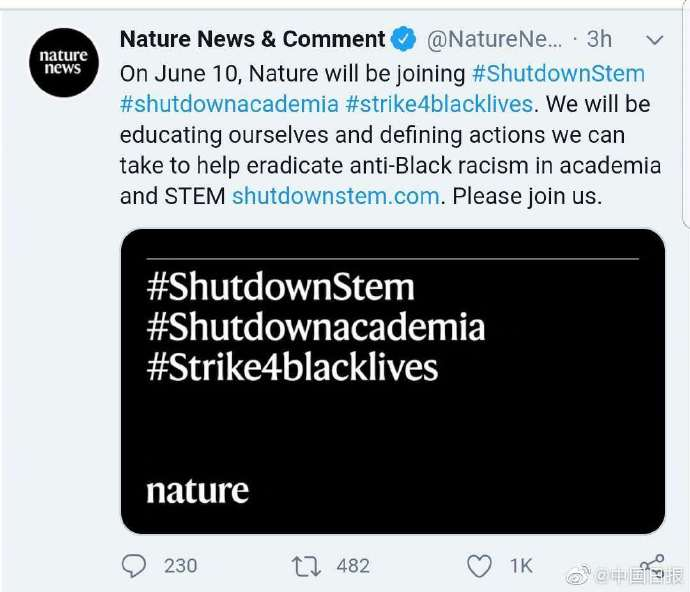Viewport: 690px width, 592px height.
Task: Click the 1K likes count
Action: pos(521,566)
